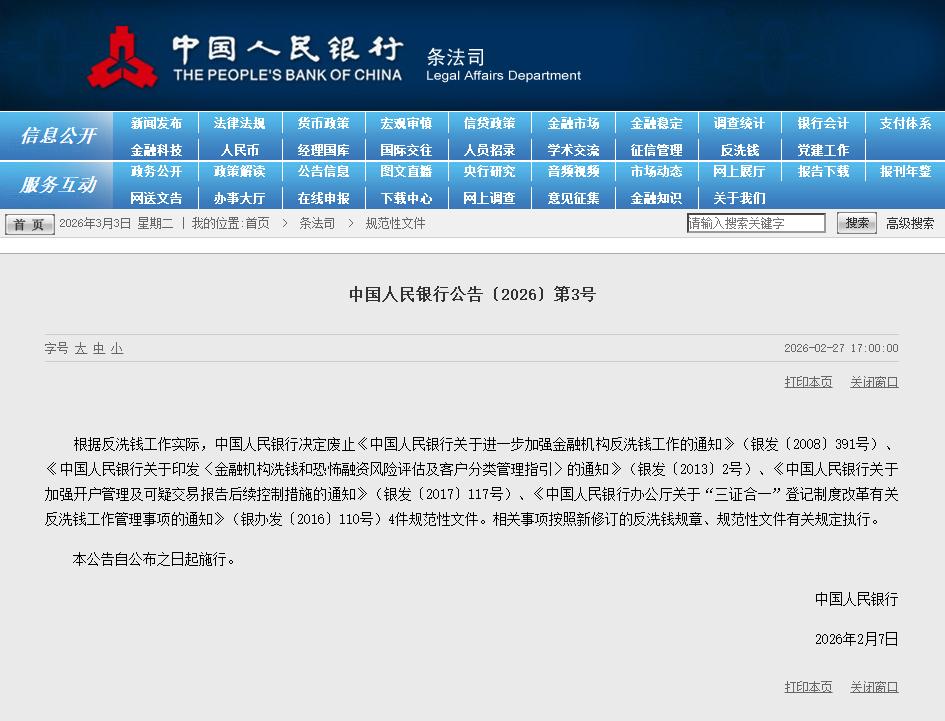Screen dimensions: 945x721
Task: Open the 服务互动 section banner
Action: coord(58,185)
